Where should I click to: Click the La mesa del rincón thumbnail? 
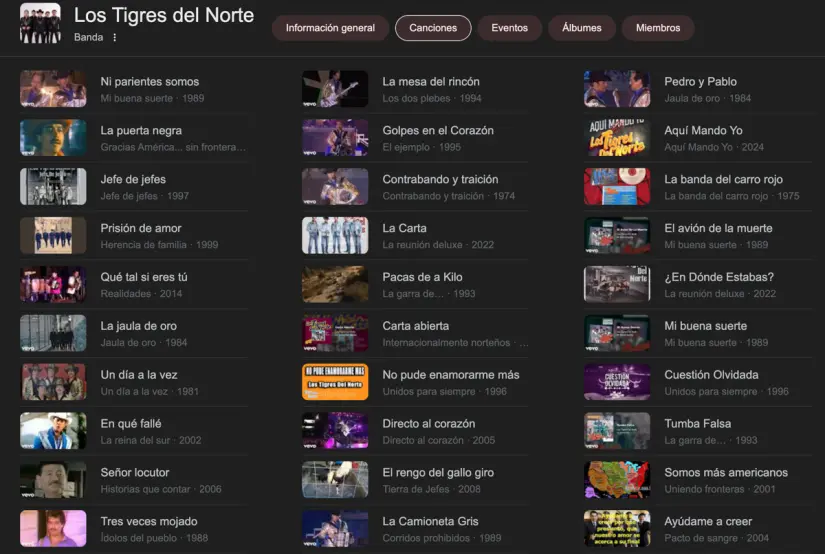[x=335, y=89]
